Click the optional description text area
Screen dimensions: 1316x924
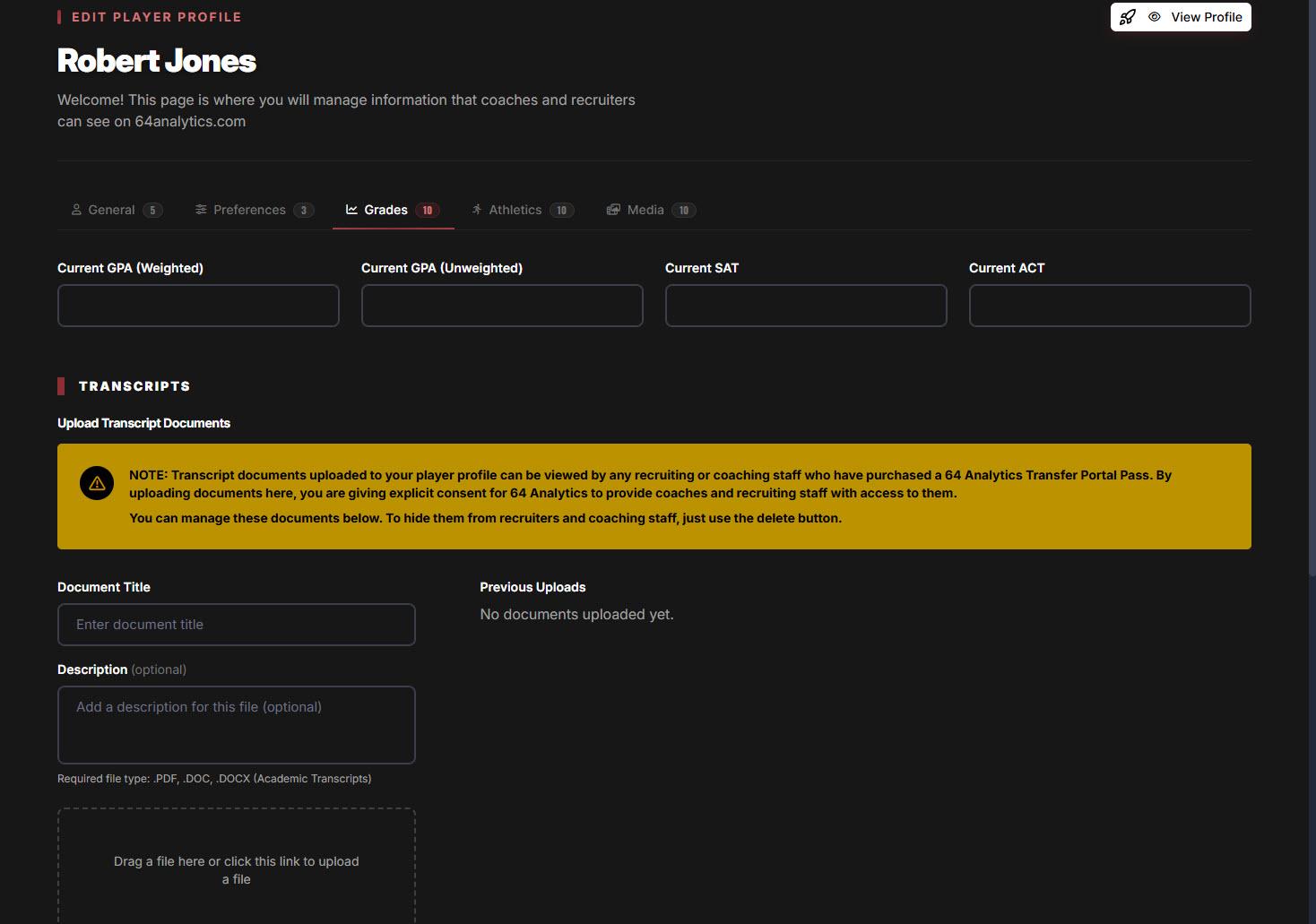236,724
